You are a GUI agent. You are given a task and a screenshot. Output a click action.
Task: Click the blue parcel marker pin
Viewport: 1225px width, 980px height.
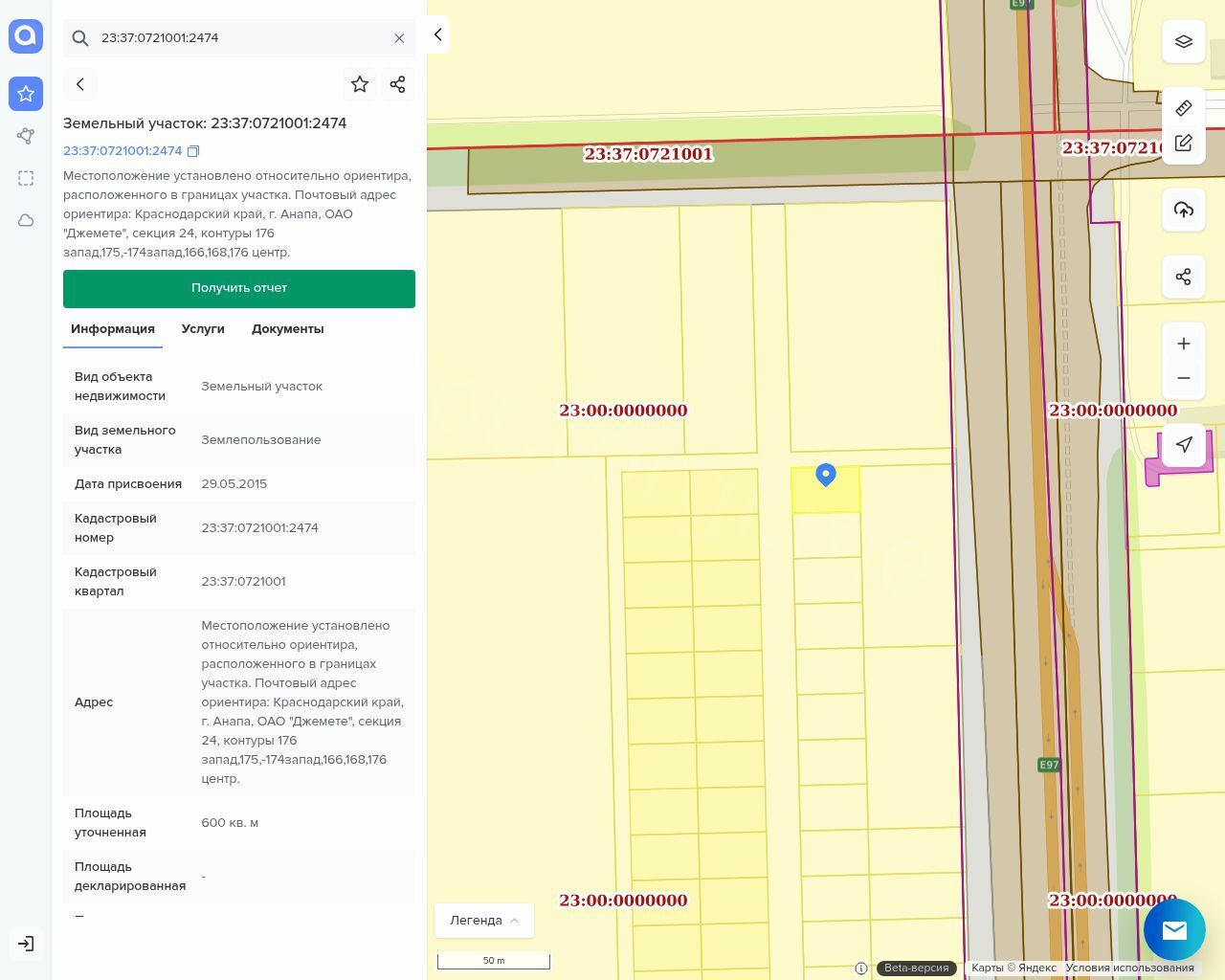[x=826, y=475]
